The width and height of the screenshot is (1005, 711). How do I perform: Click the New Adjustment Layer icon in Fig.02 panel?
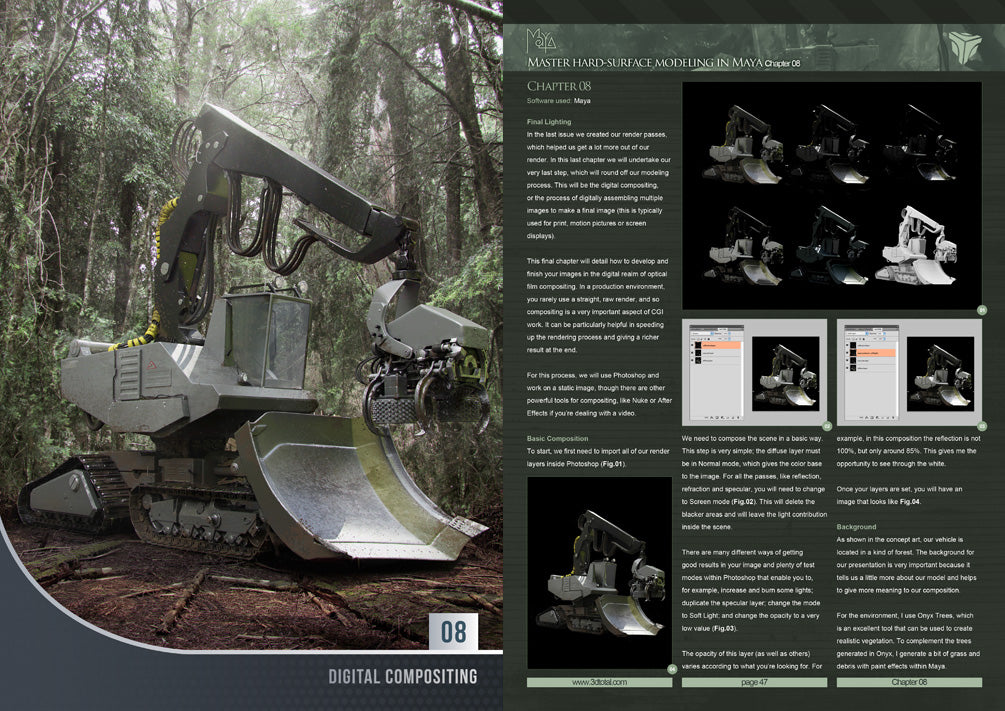pos(722,417)
